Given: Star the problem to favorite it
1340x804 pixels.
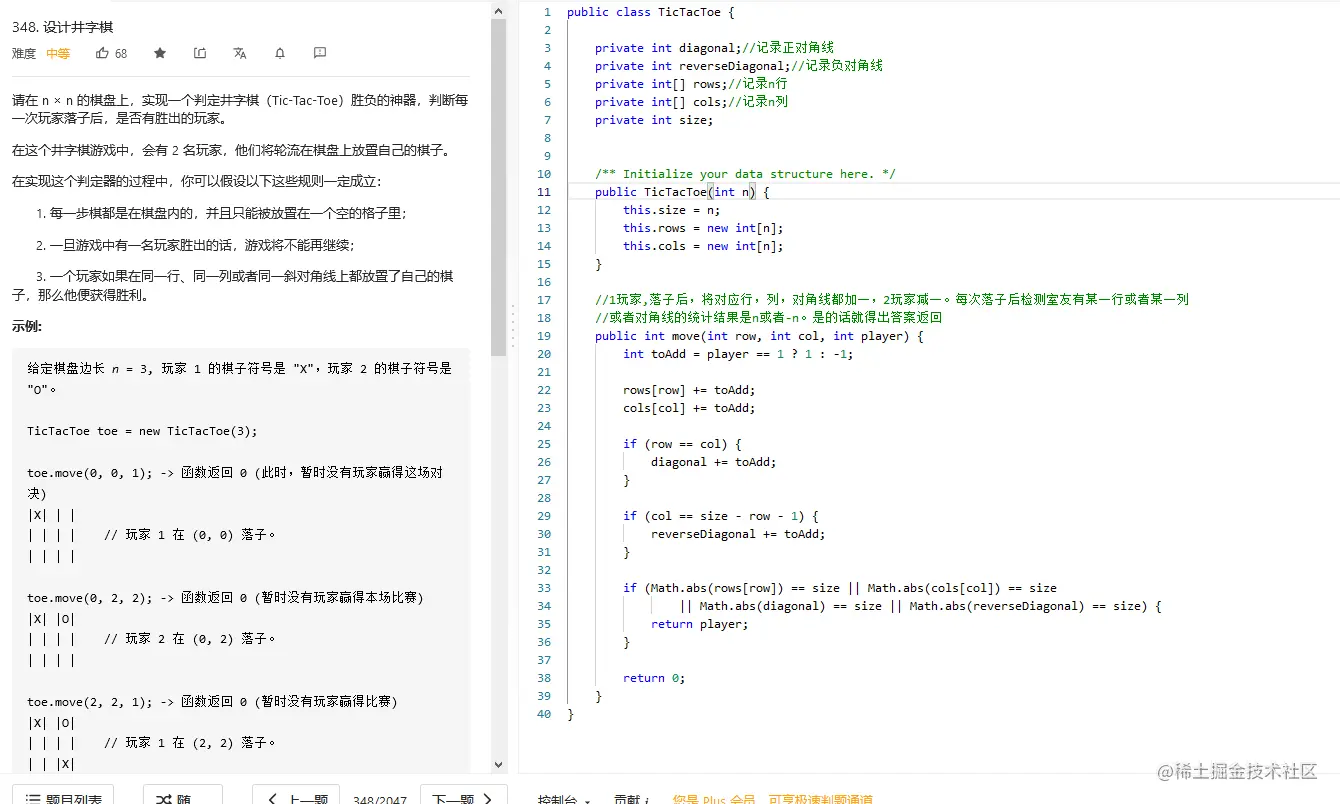Looking at the screenshot, I should pos(160,53).
